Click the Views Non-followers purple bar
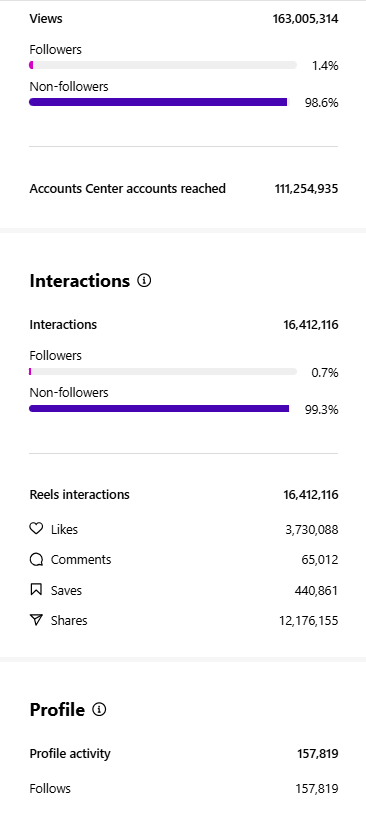Viewport: 366px width, 823px height. (159, 102)
